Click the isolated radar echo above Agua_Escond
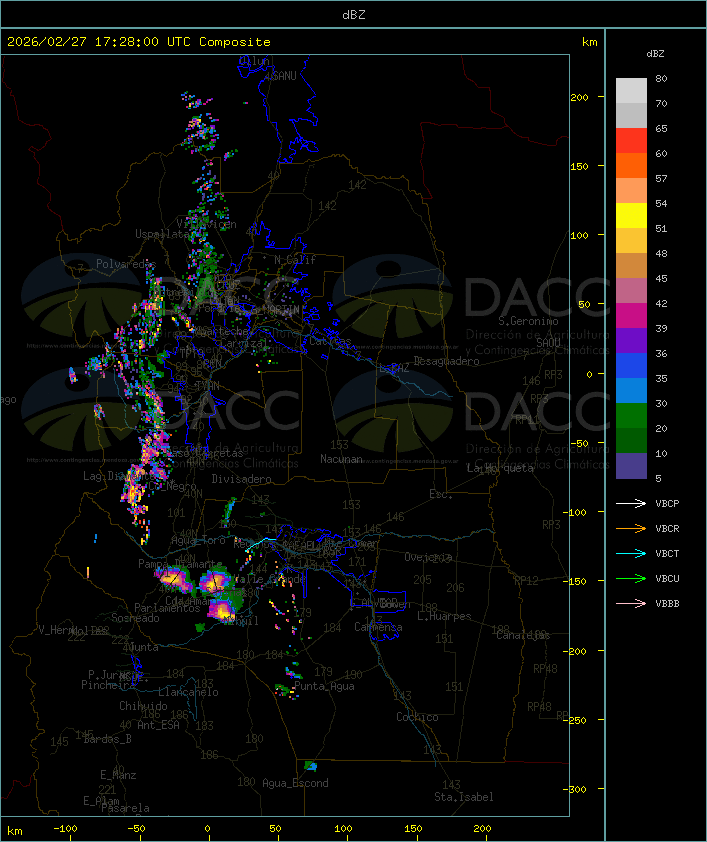 point(310,765)
